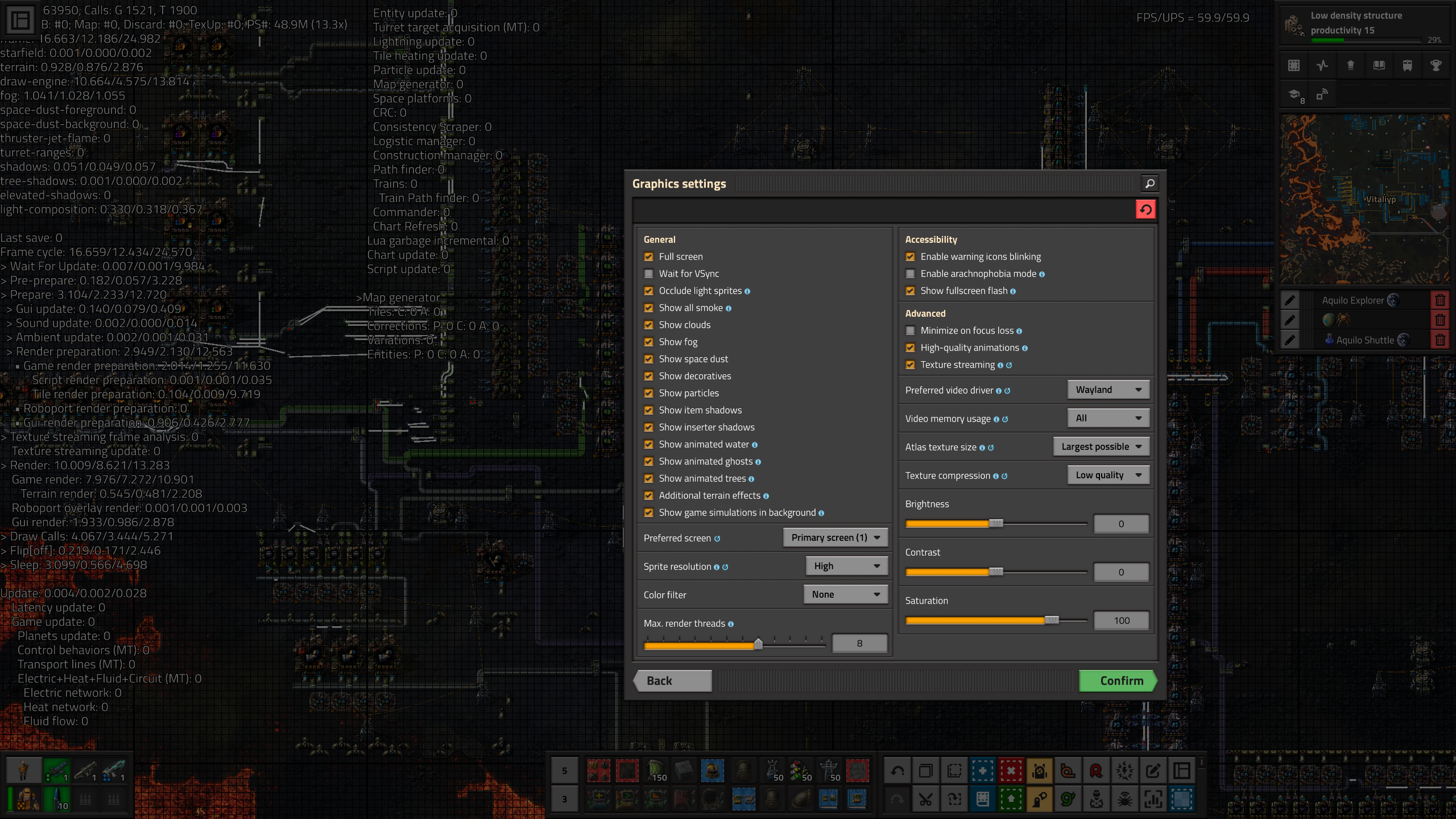Click the Max. render threads slider handle
1456x819 pixels.
coord(758,644)
